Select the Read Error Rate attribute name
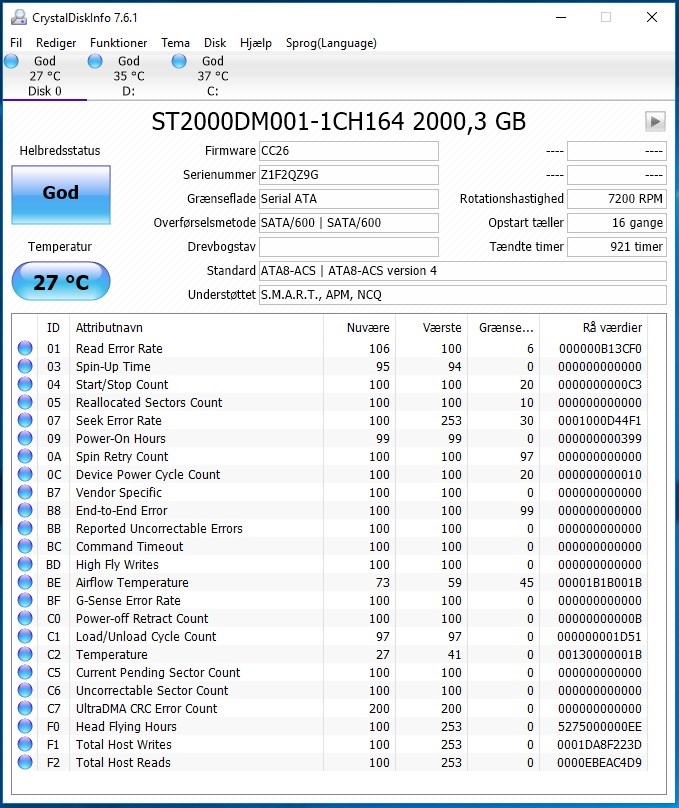 point(119,349)
